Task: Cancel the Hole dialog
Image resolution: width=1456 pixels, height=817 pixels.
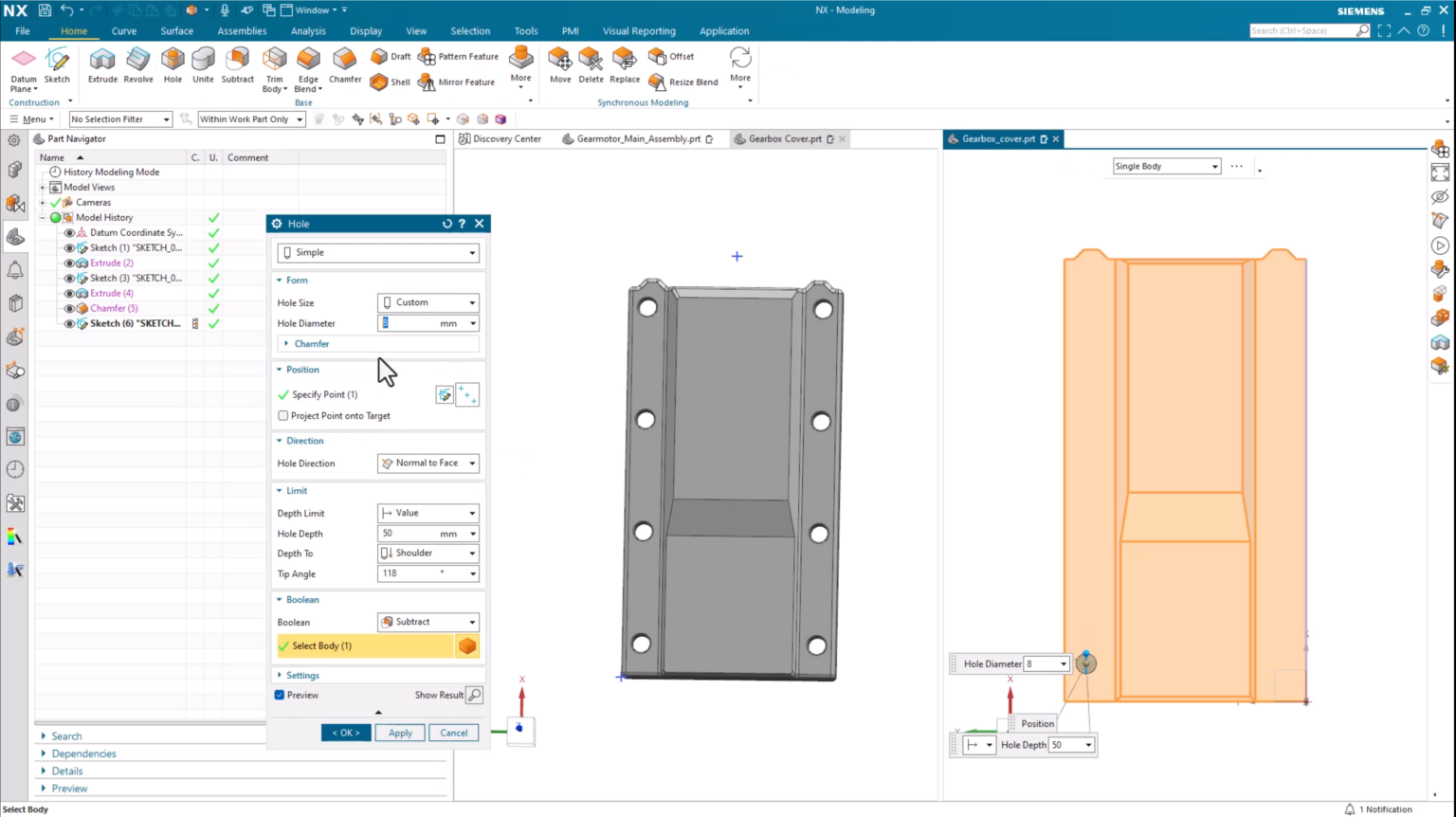Action: (453, 732)
